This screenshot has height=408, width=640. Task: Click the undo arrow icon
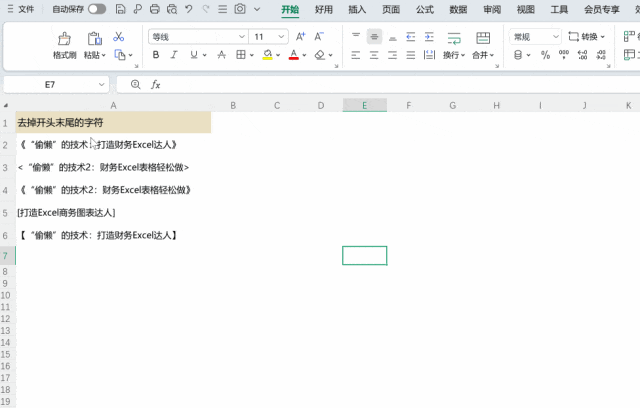click(x=189, y=9)
